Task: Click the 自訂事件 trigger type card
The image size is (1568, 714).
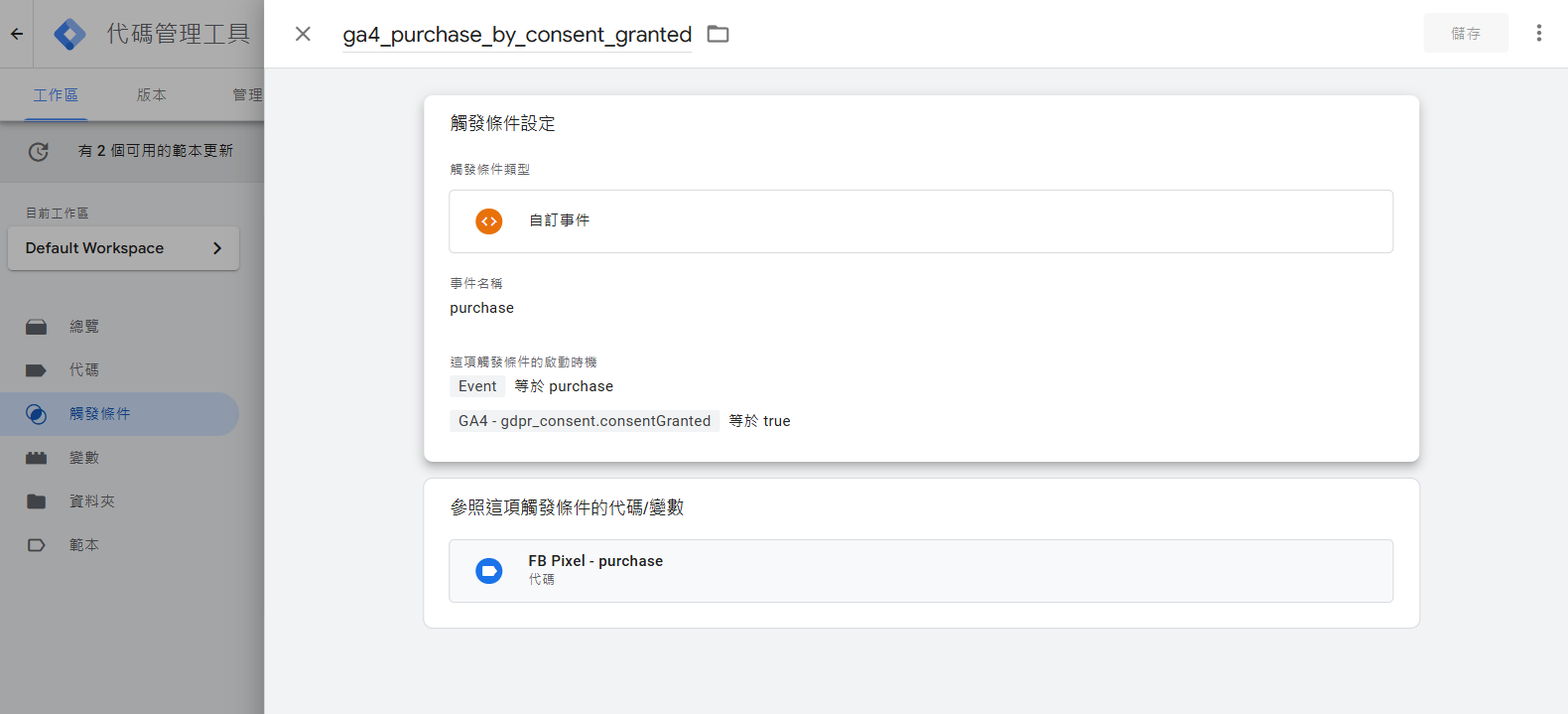Action: [x=921, y=220]
